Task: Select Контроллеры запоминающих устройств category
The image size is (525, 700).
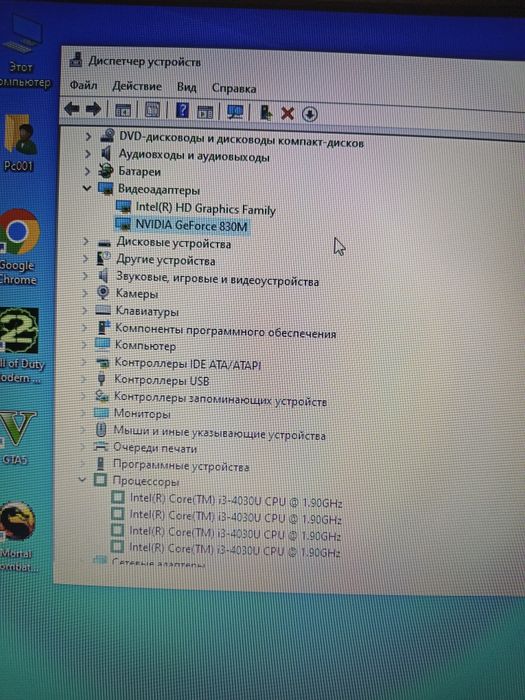Action: coord(220,399)
